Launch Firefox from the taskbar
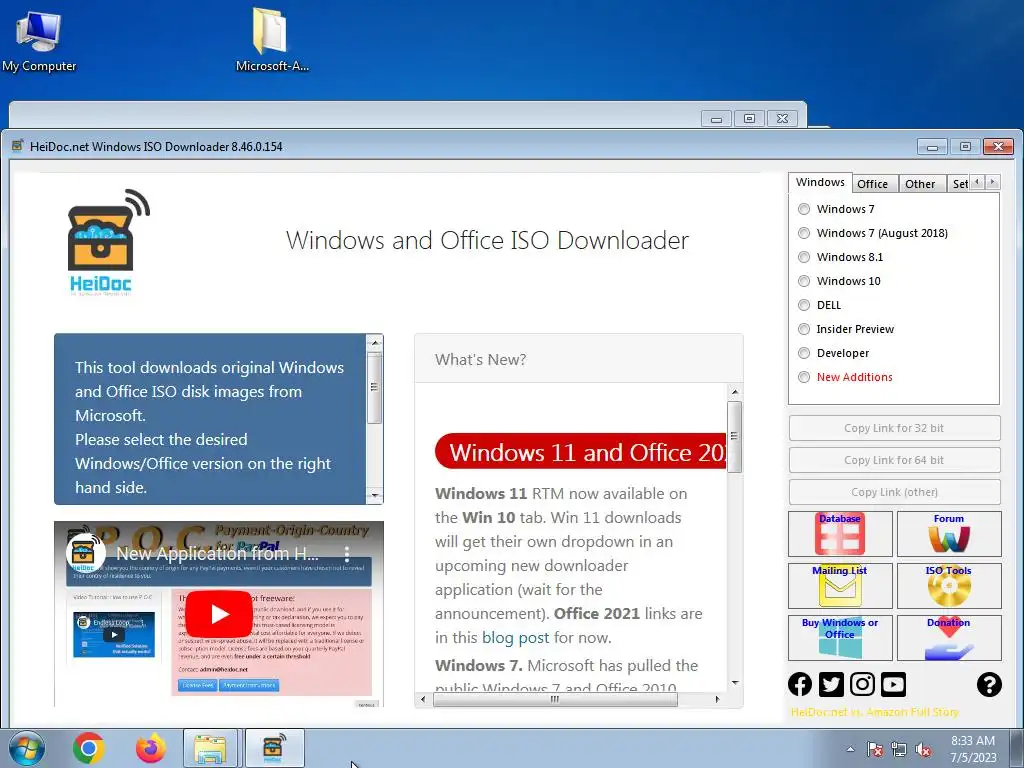This screenshot has width=1024, height=768. pyautogui.click(x=150, y=748)
